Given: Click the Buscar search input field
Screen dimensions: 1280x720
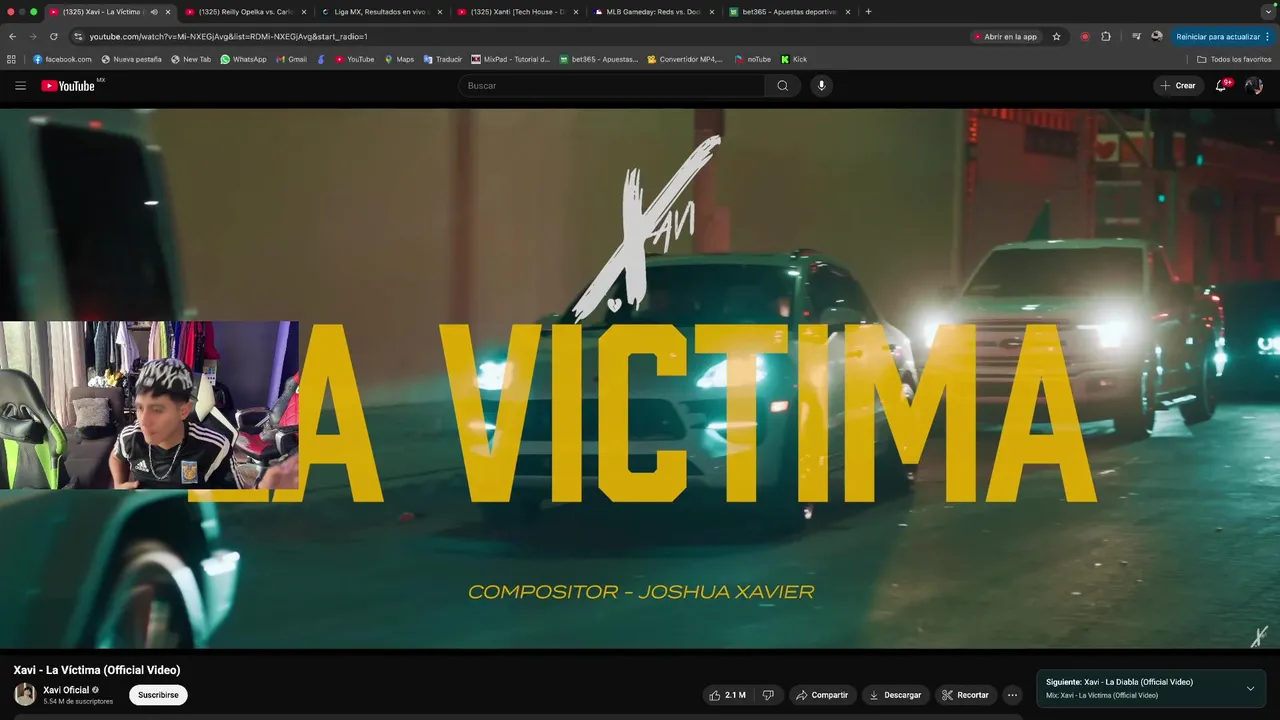Looking at the screenshot, I should pyautogui.click(x=612, y=86).
